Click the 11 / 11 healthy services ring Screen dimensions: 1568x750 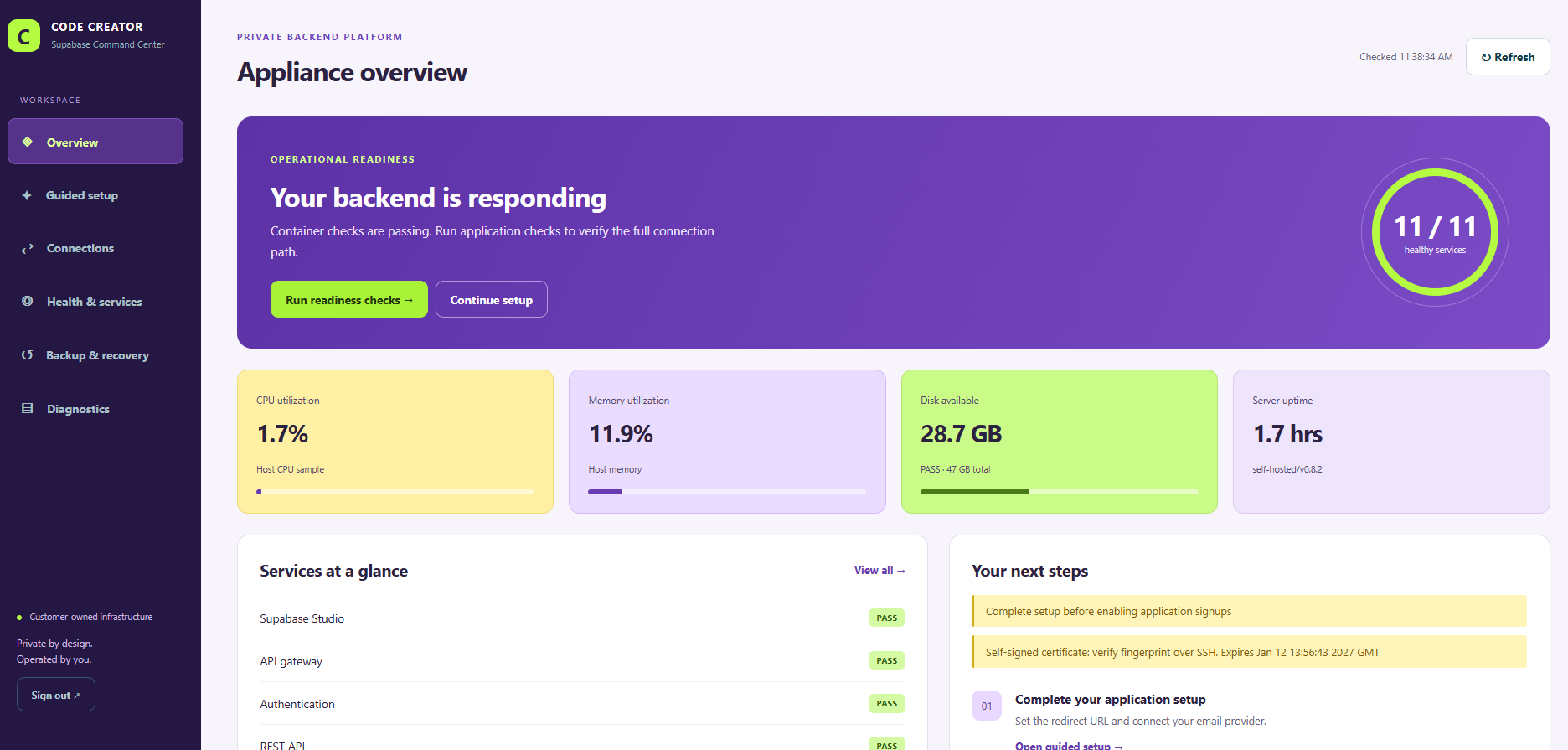click(1435, 232)
